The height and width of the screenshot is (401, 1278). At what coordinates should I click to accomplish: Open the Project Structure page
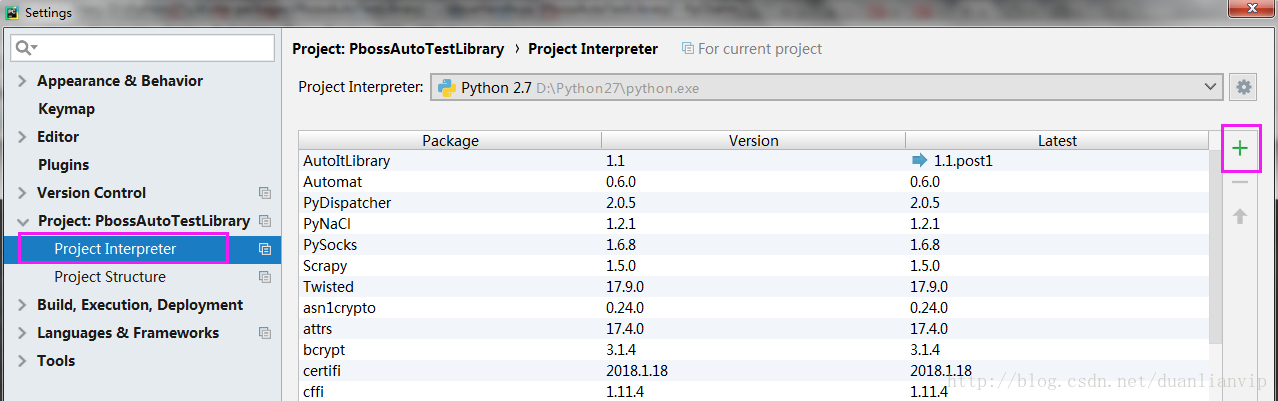coord(110,277)
